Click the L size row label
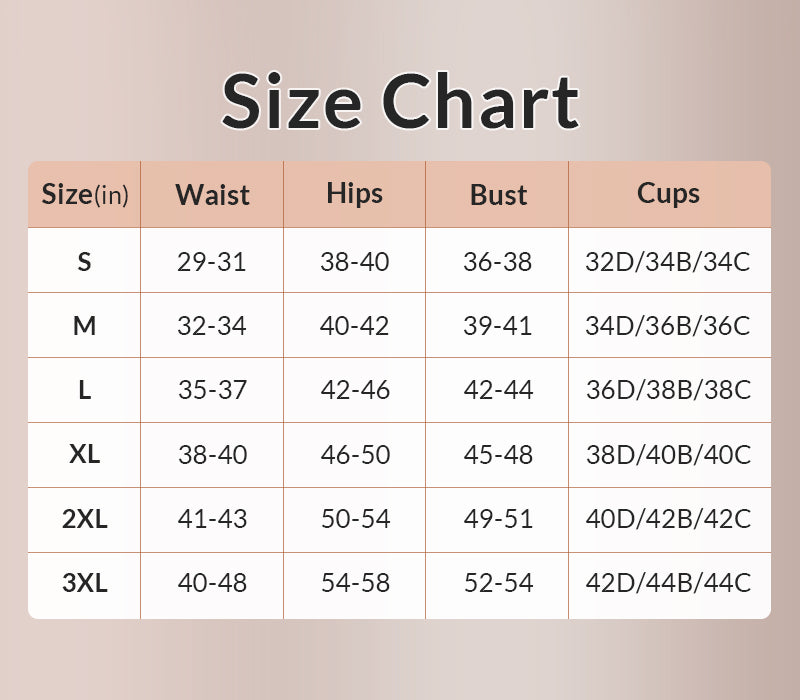800x700 pixels. [x=85, y=390]
